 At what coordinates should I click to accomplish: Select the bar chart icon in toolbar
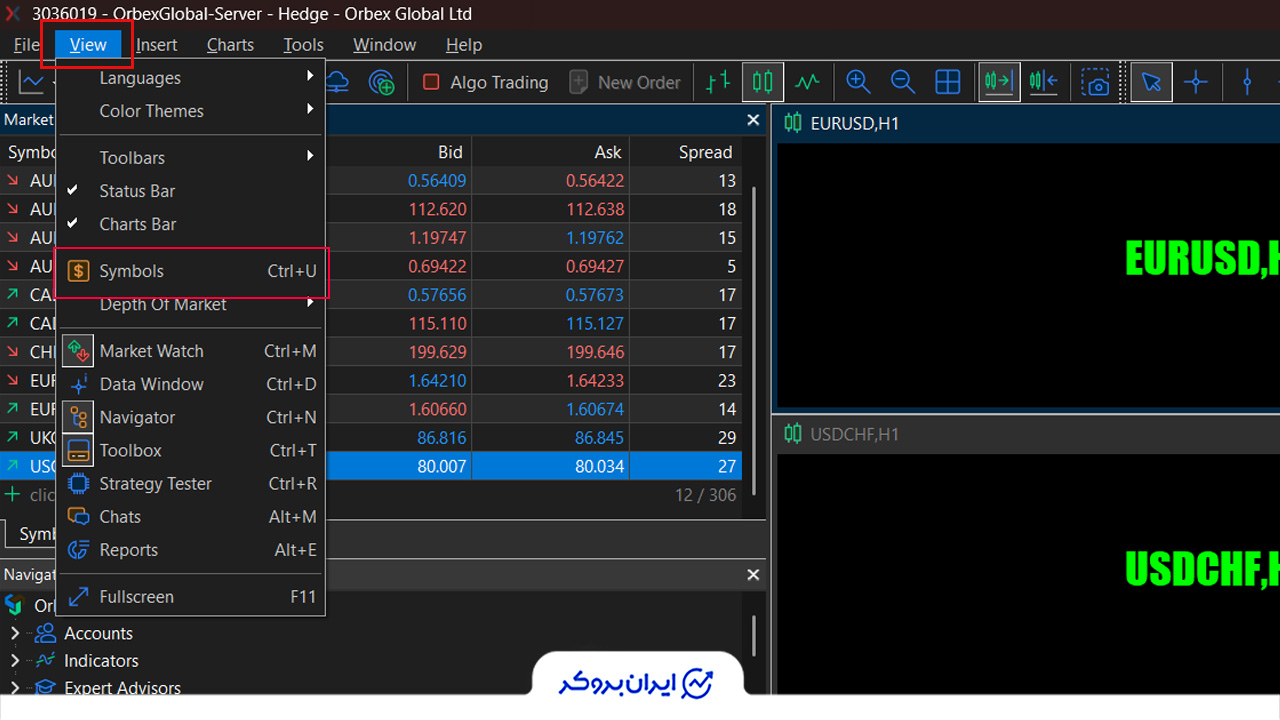click(718, 82)
